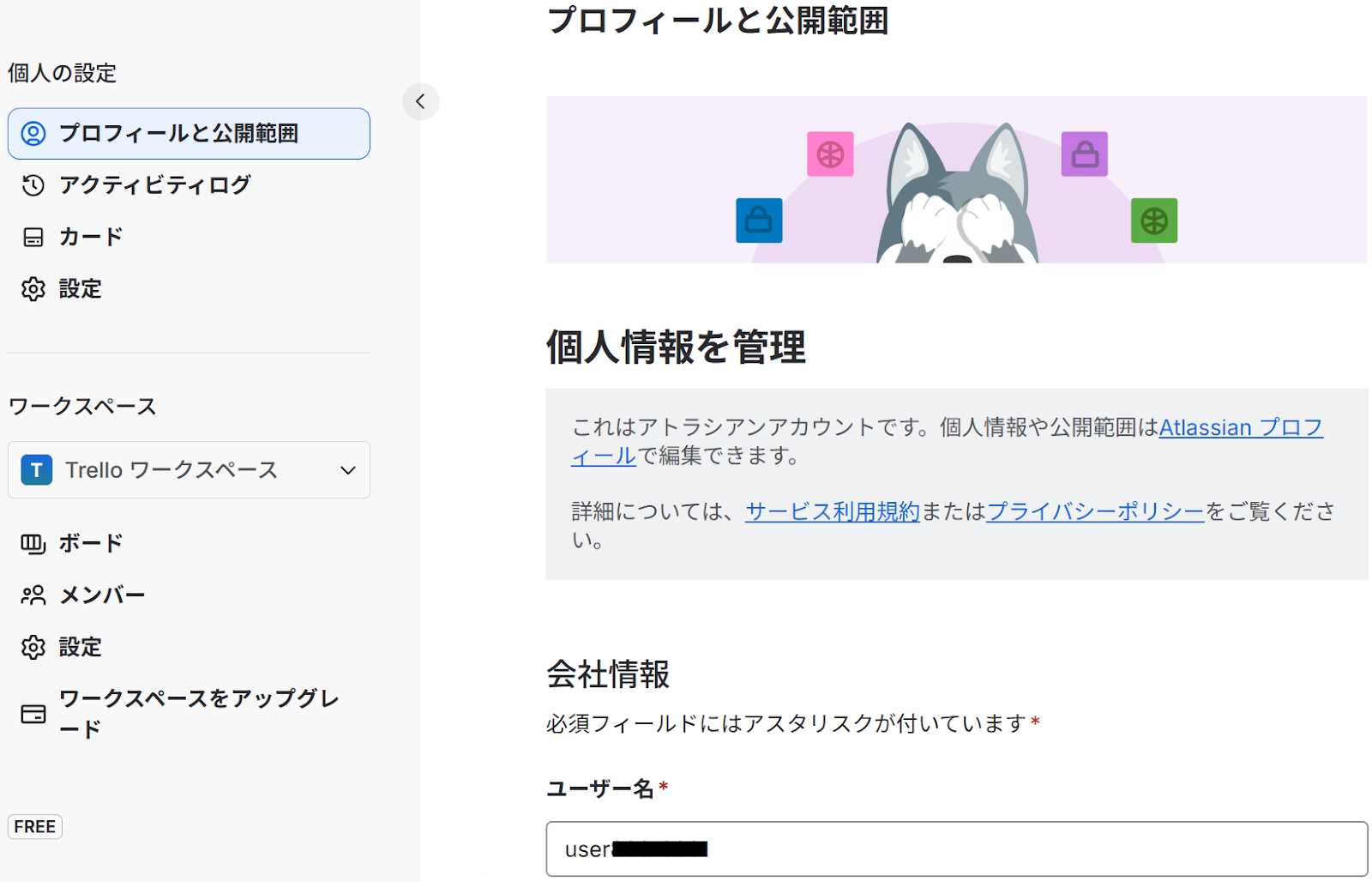Click the members people icon
1372x882 pixels.
tap(33, 595)
